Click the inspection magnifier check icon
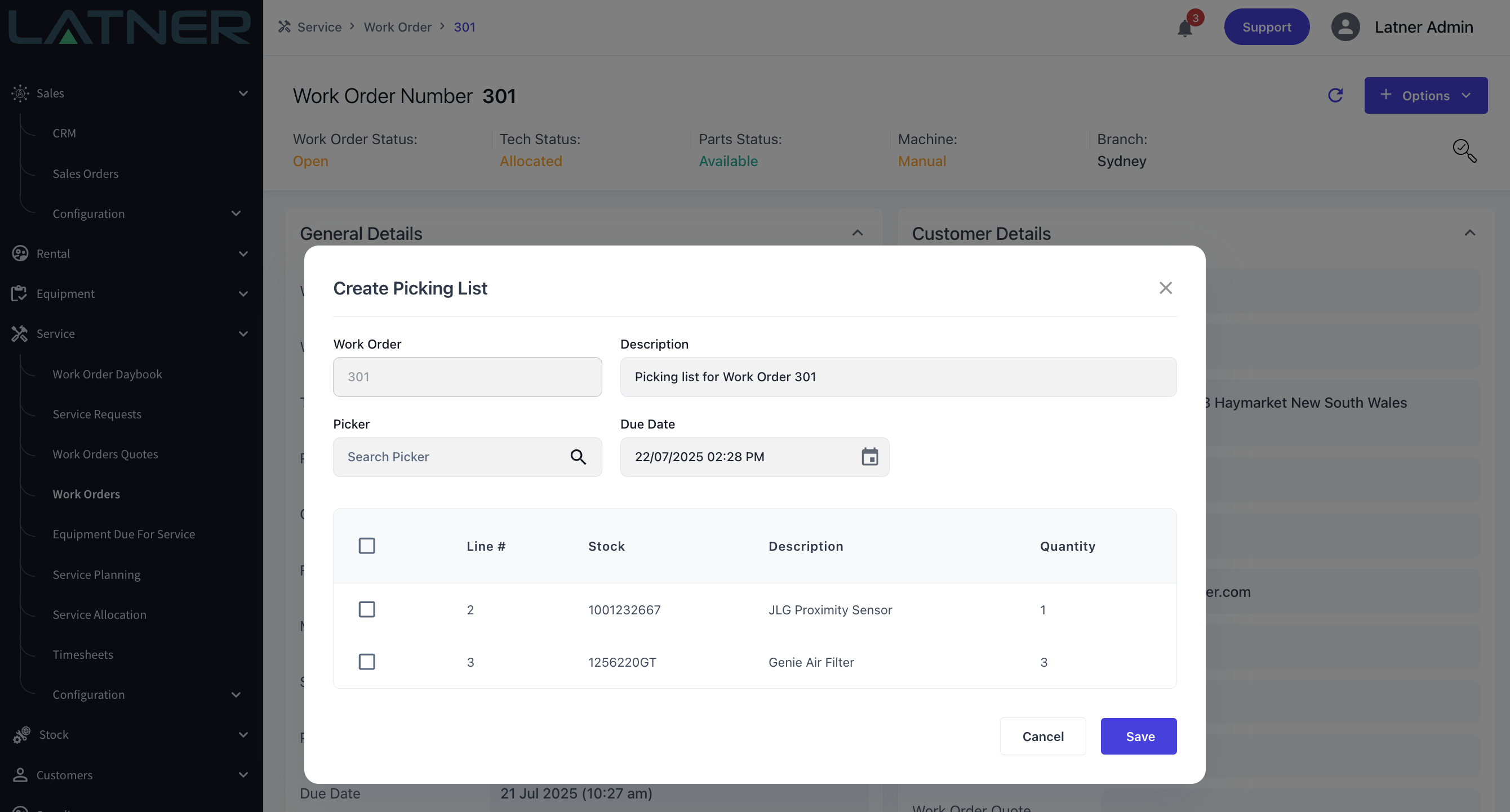 (x=1464, y=150)
